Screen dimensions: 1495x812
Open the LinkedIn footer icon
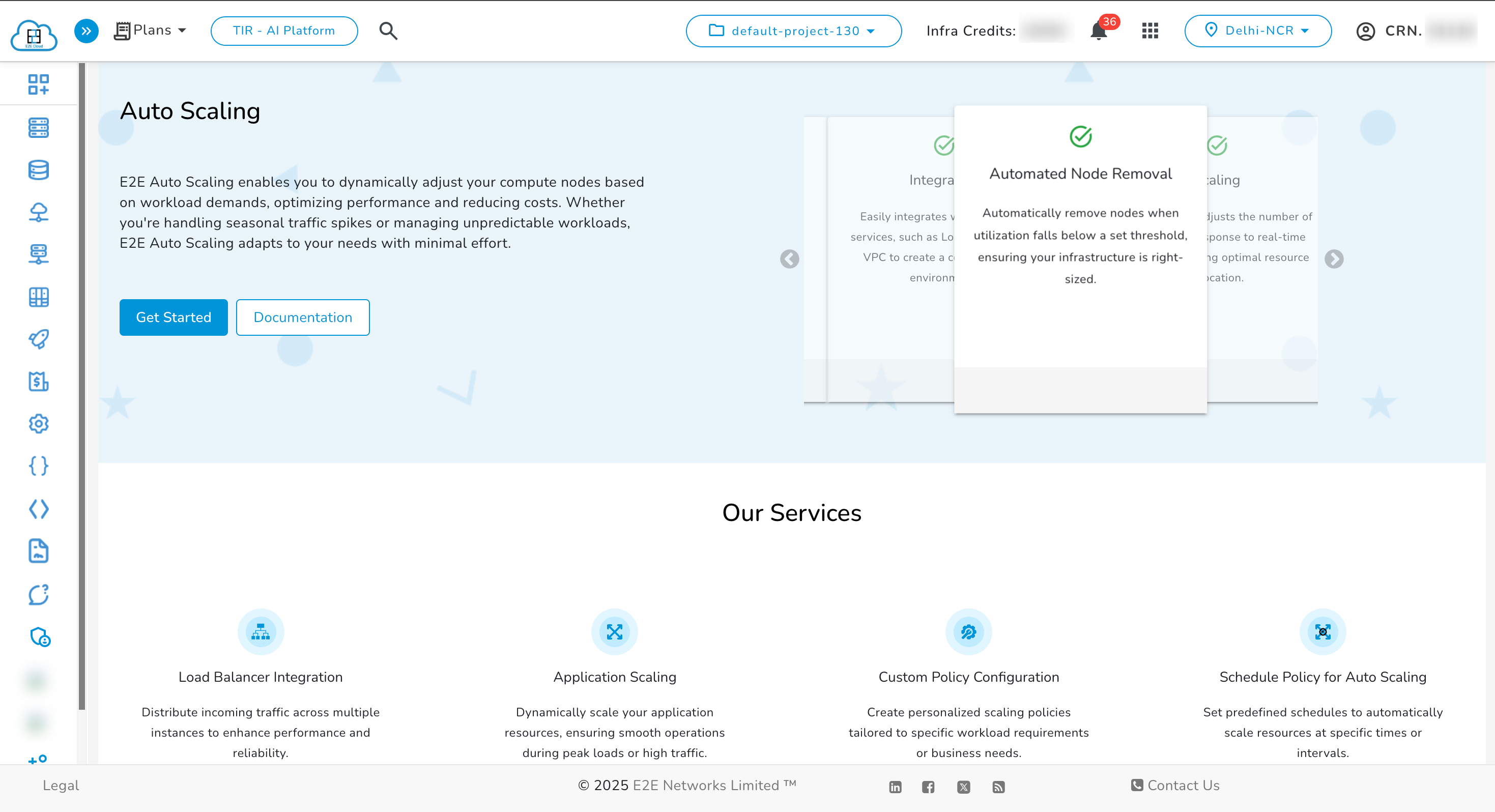tap(895, 787)
